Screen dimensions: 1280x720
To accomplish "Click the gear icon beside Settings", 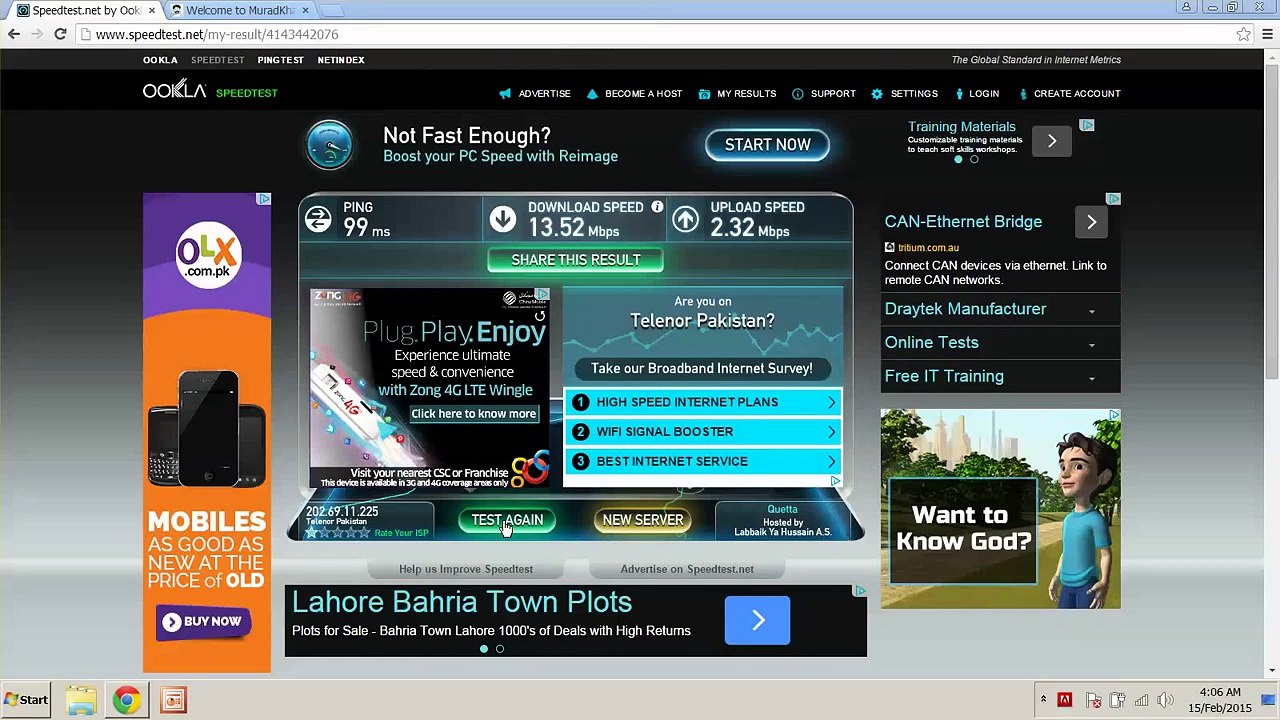I will tap(877, 94).
